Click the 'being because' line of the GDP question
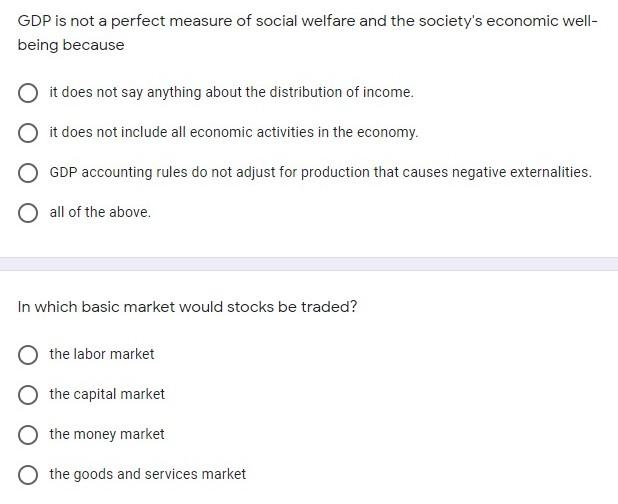 (71, 45)
